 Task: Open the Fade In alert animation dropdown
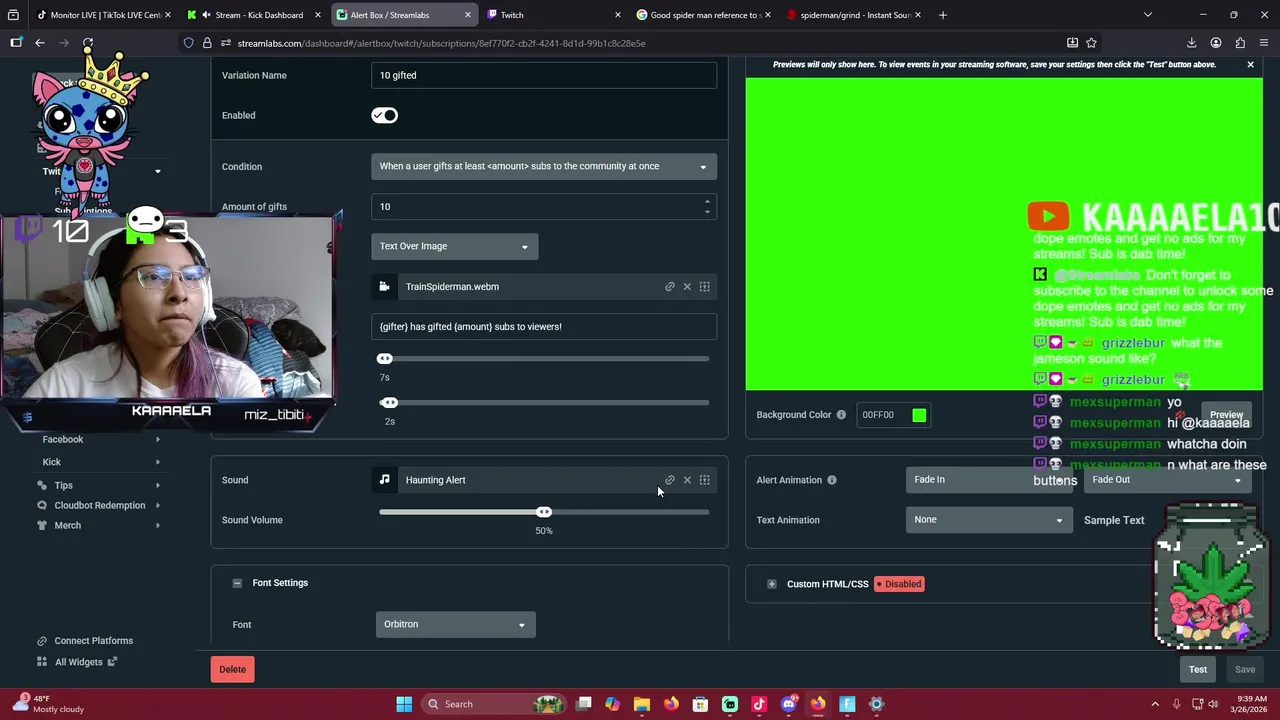pyautogui.click(x=989, y=479)
